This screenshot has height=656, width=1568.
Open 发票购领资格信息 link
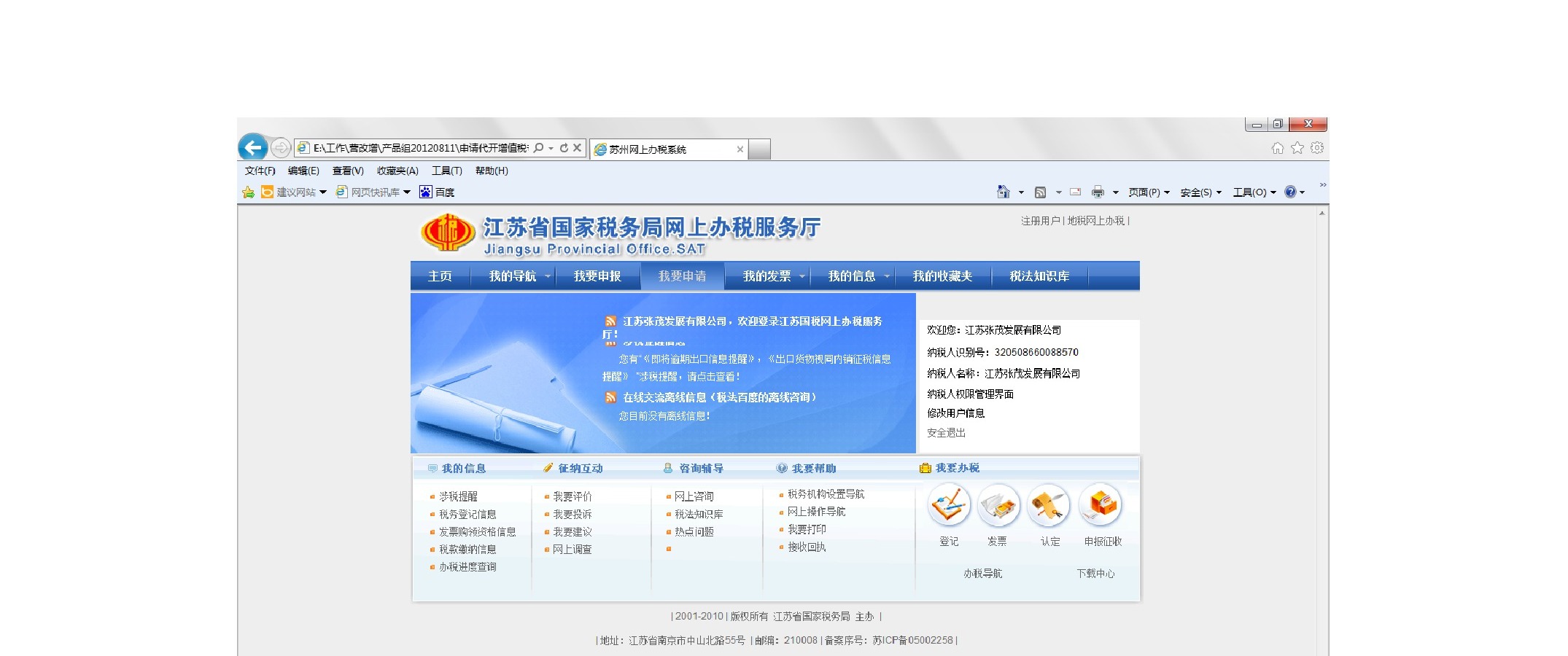coord(477,531)
